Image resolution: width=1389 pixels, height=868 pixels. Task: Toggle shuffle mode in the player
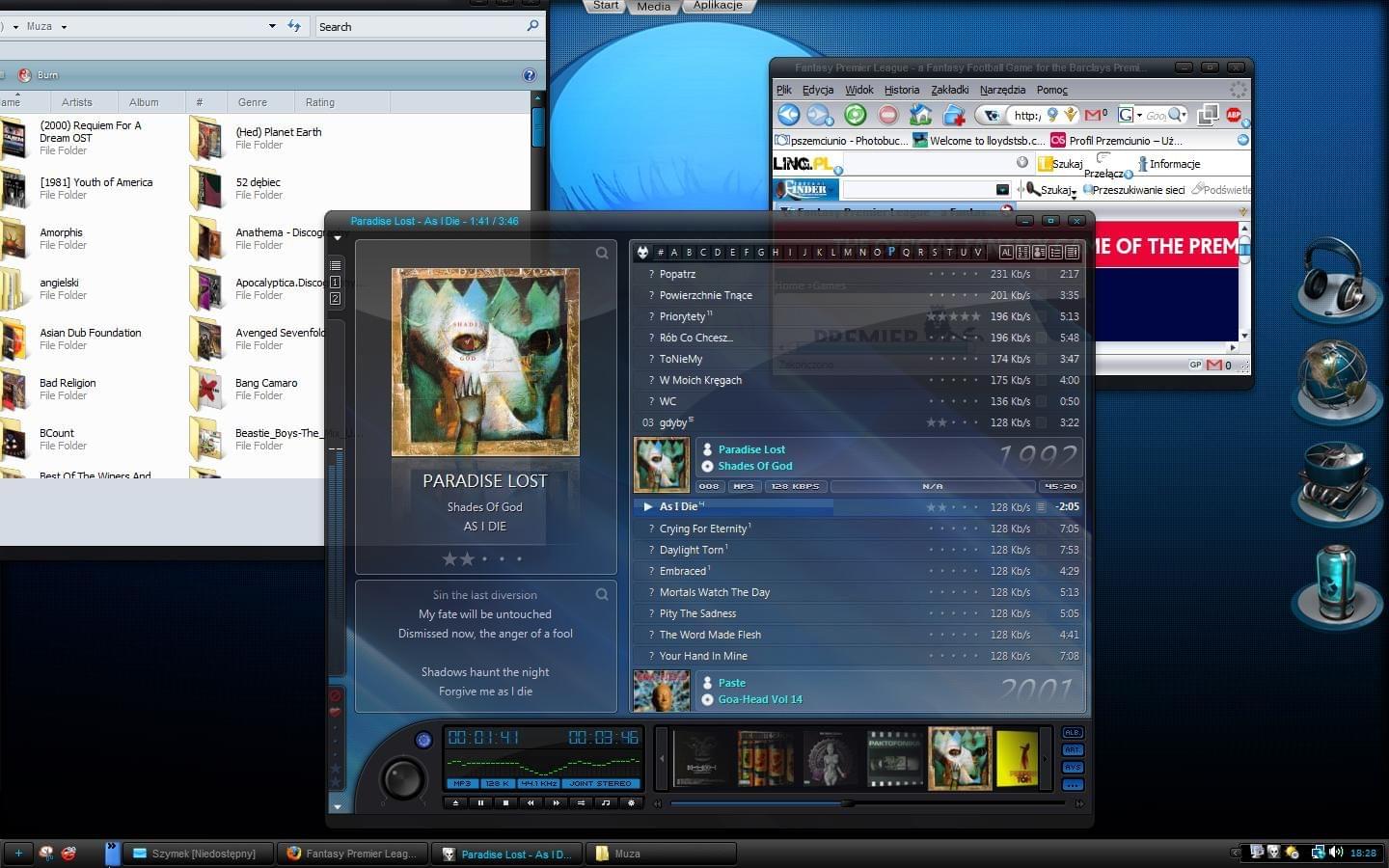pos(581,802)
